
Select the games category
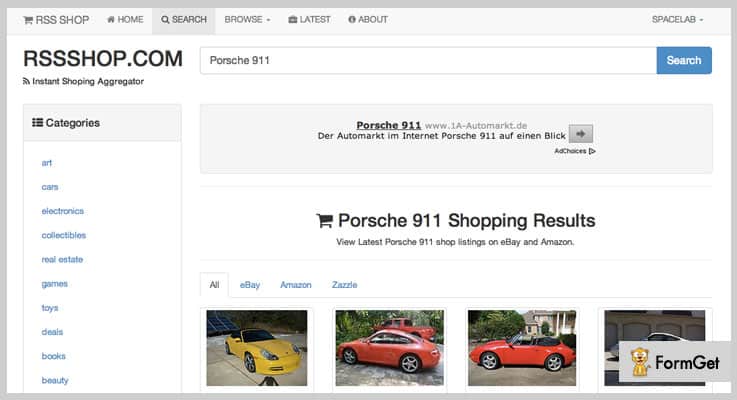(x=55, y=283)
